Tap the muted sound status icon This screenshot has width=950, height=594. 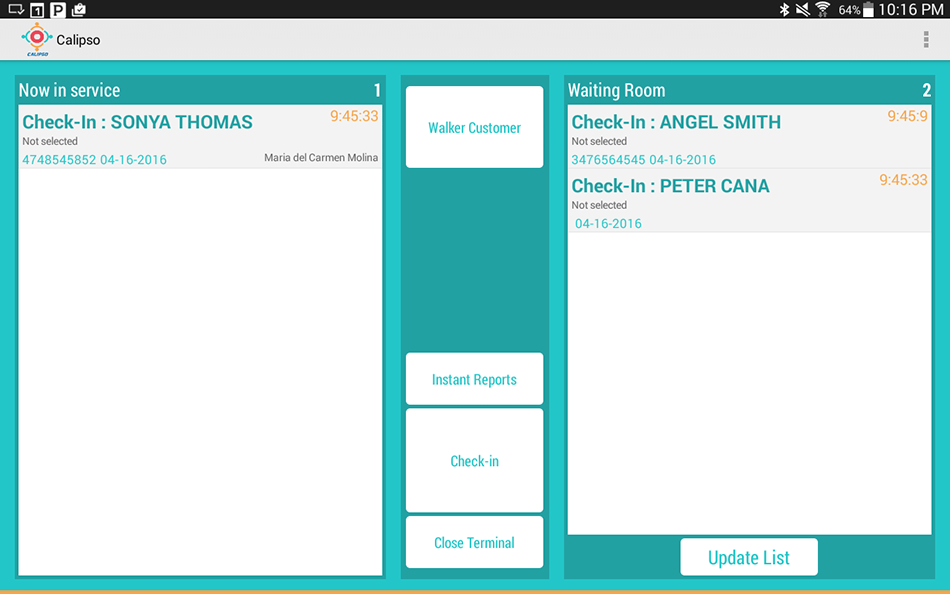803,10
